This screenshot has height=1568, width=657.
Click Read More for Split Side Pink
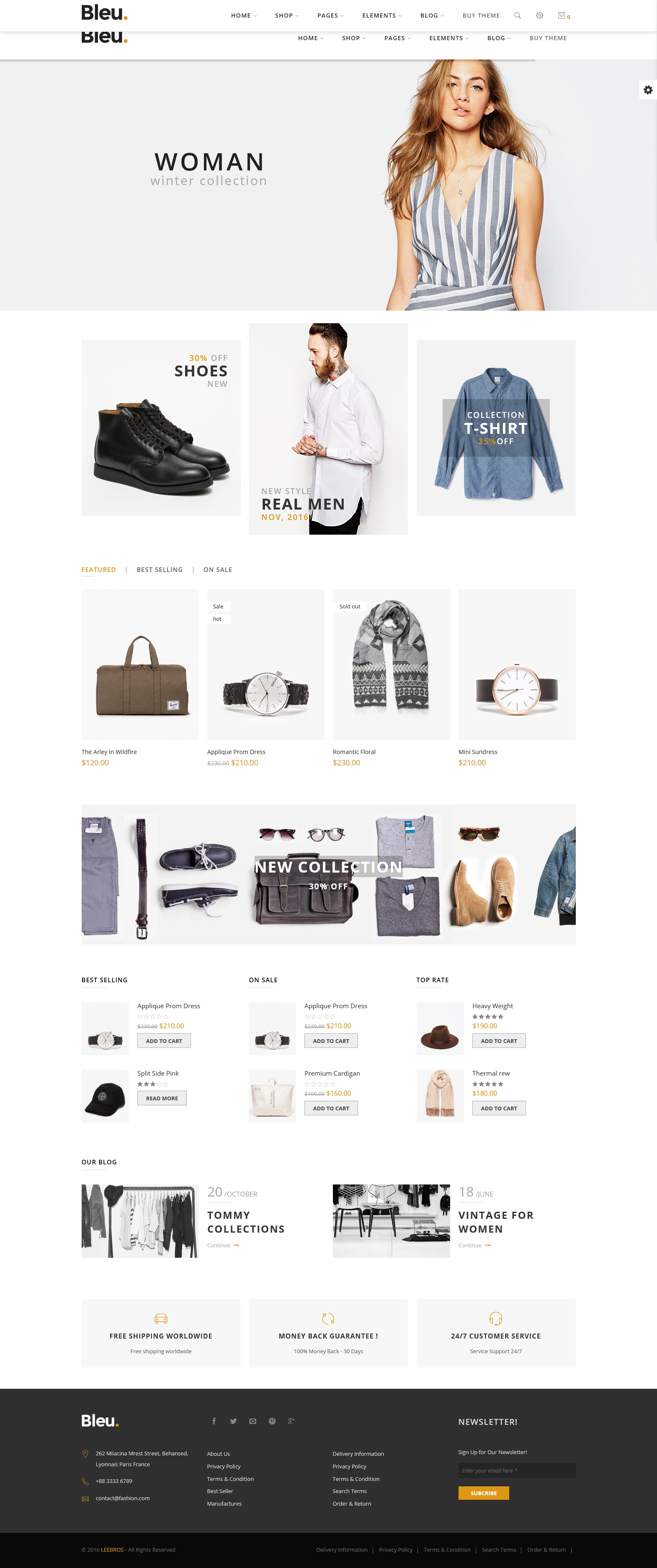pos(162,1098)
